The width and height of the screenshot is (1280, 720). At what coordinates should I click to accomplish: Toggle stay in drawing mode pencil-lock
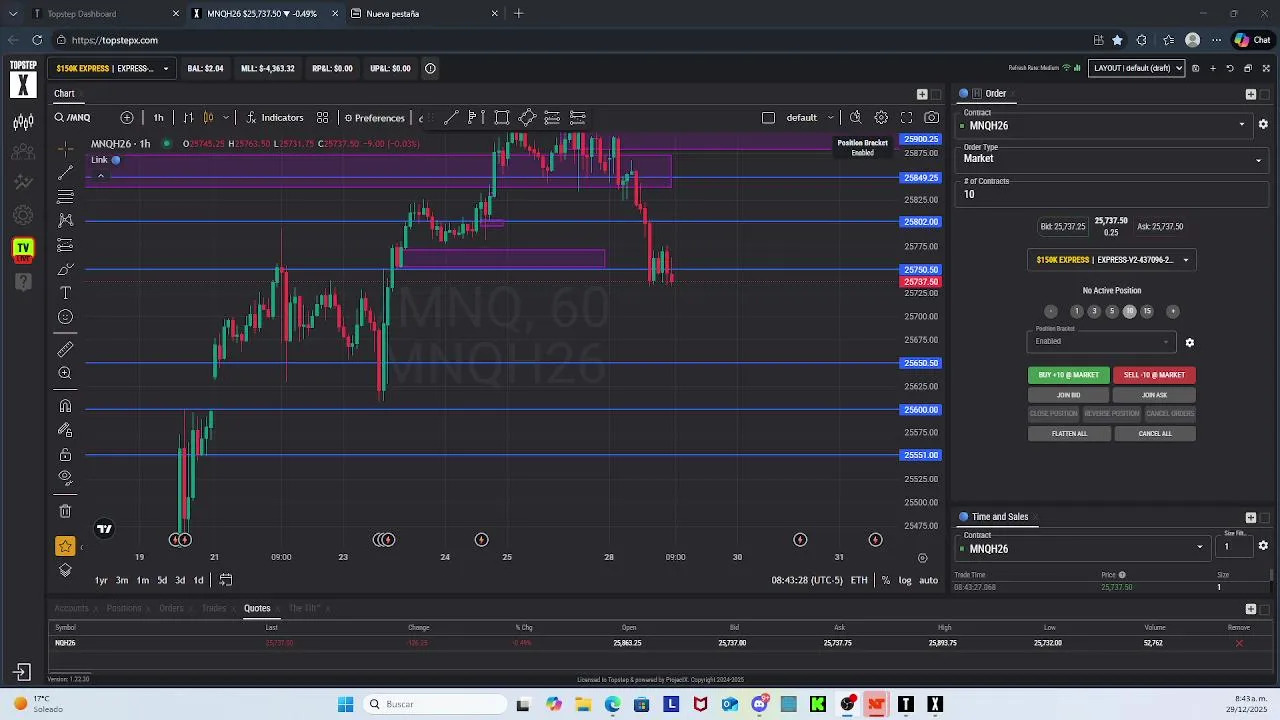click(65, 430)
